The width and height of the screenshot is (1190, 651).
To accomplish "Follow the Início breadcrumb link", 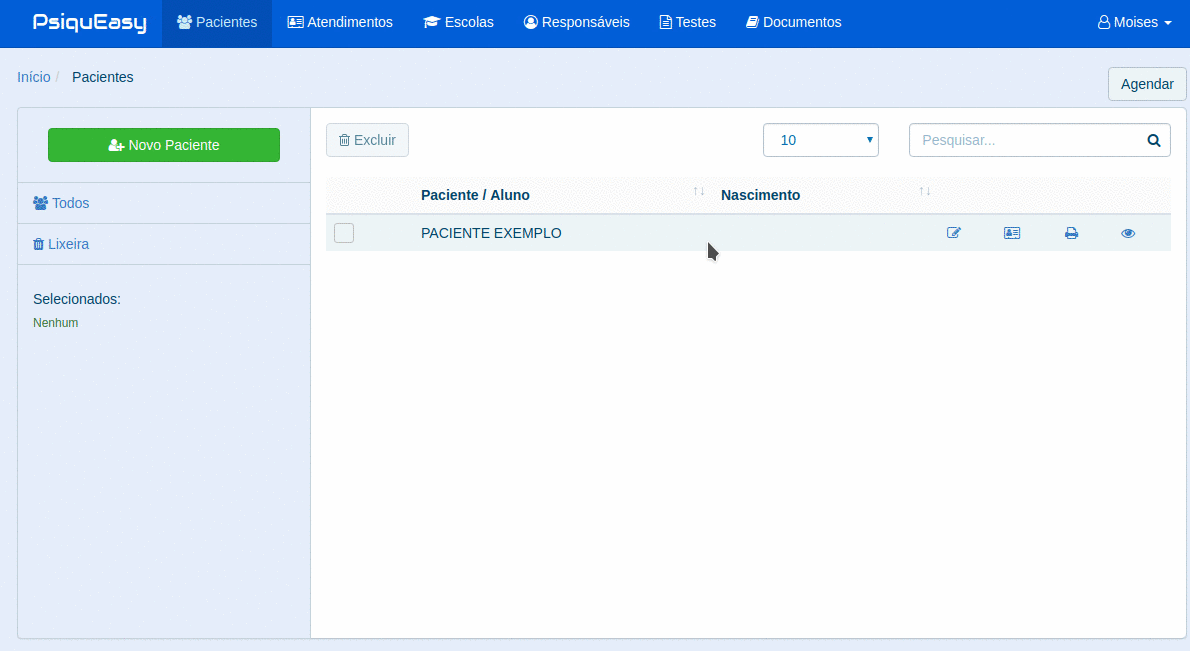I will coord(34,77).
